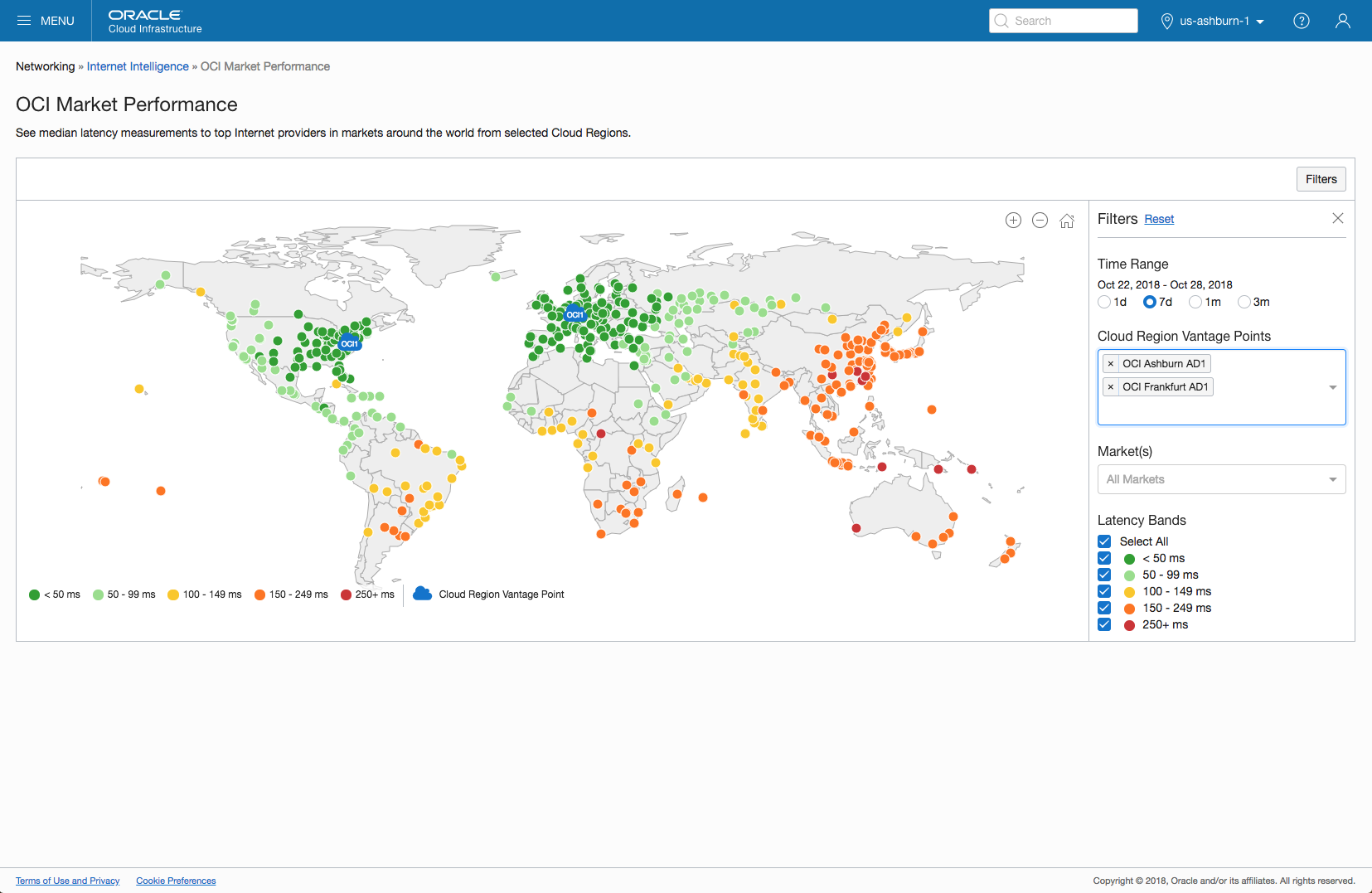The width and height of the screenshot is (1372, 893).
Task: Open the All Markets dropdown
Action: coord(1220,479)
